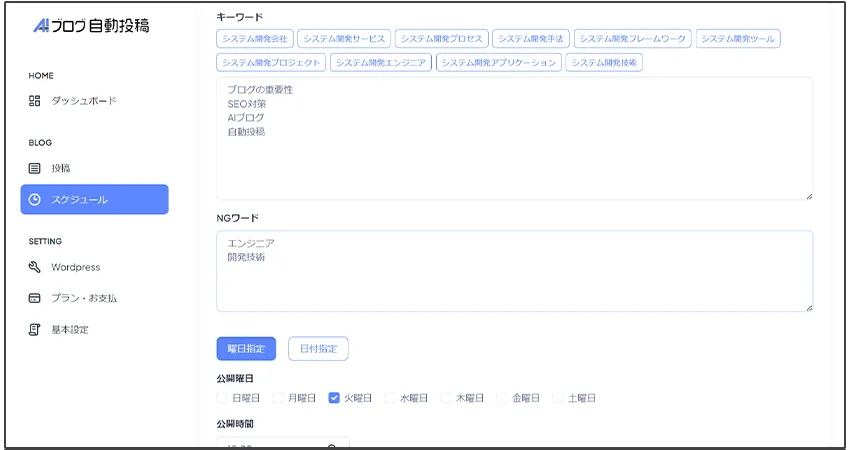This screenshot has width=850, height=450.
Task: Add the システム開発フレームワーク keyword tag
Action: 632,39
